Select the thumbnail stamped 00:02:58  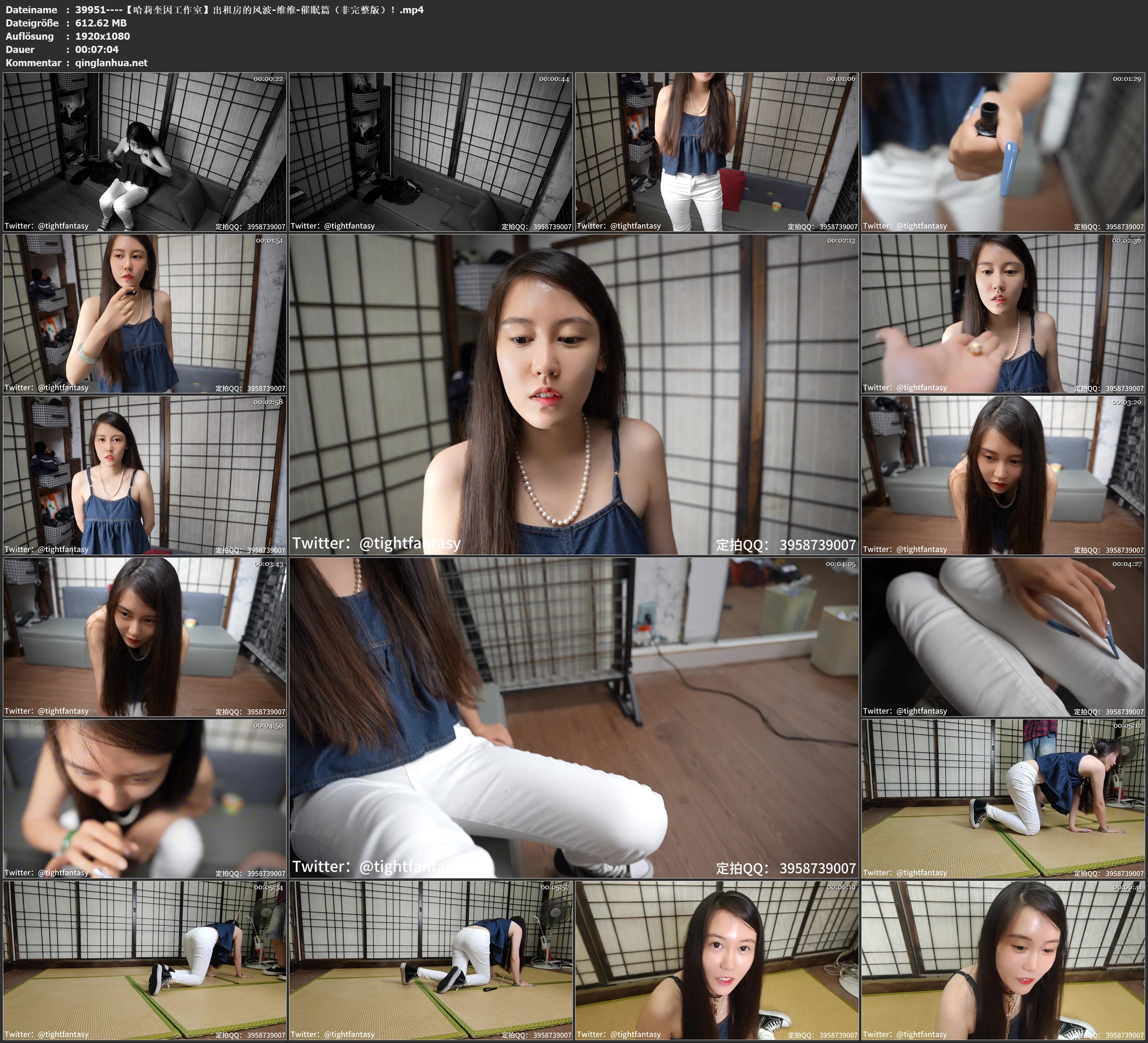point(145,475)
